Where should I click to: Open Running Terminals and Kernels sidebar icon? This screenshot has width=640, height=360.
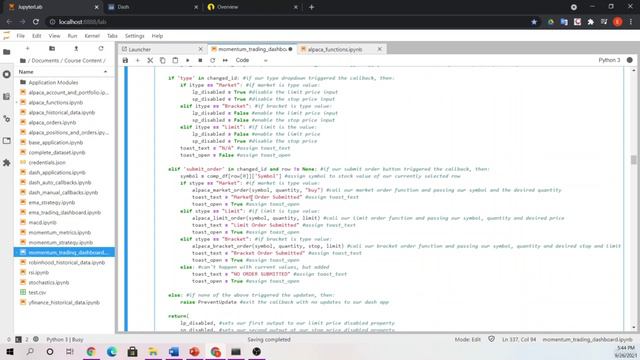(7, 74)
